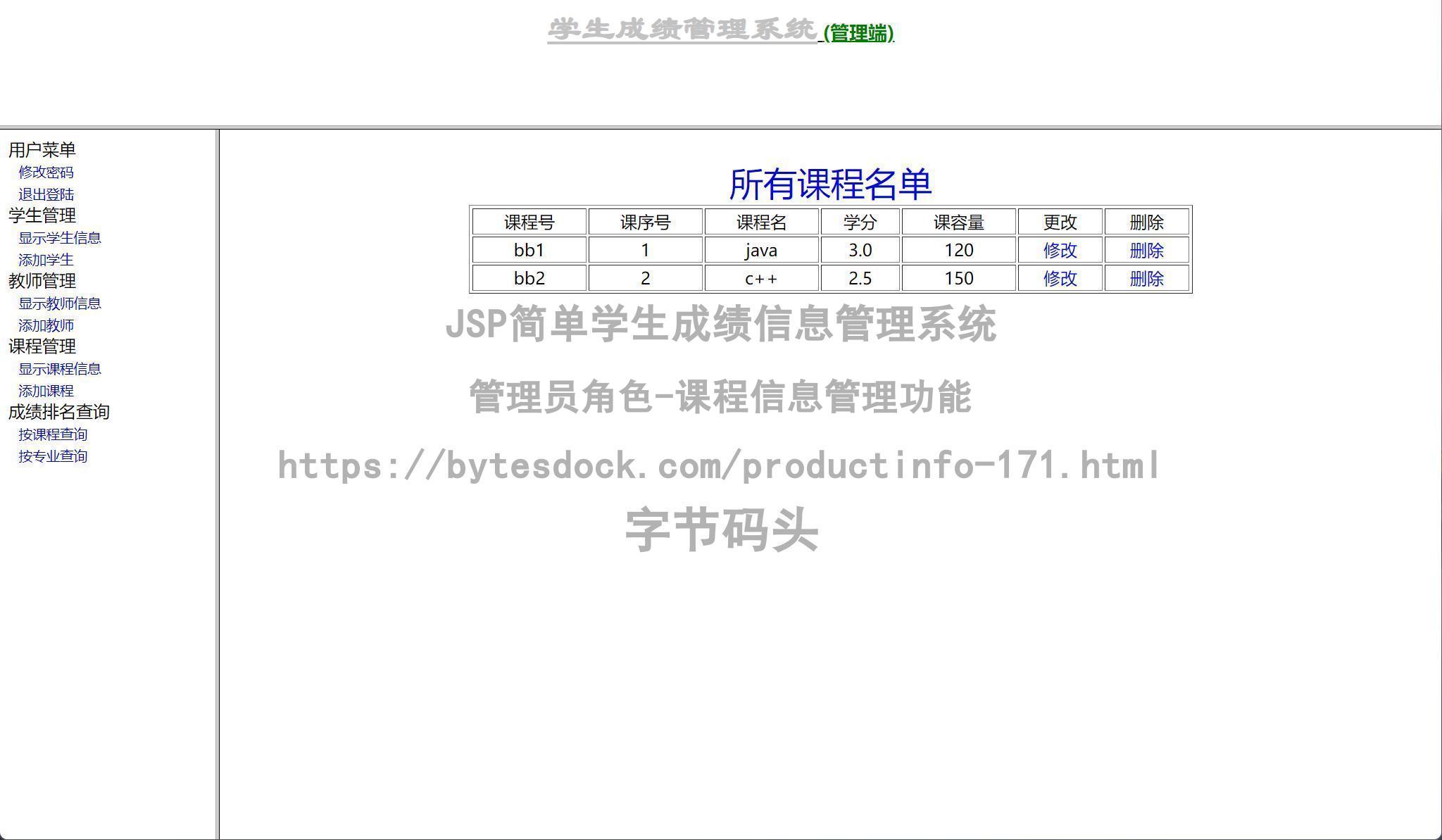Open 修改密码 to change the password
The width and height of the screenshot is (1442, 840).
point(46,172)
